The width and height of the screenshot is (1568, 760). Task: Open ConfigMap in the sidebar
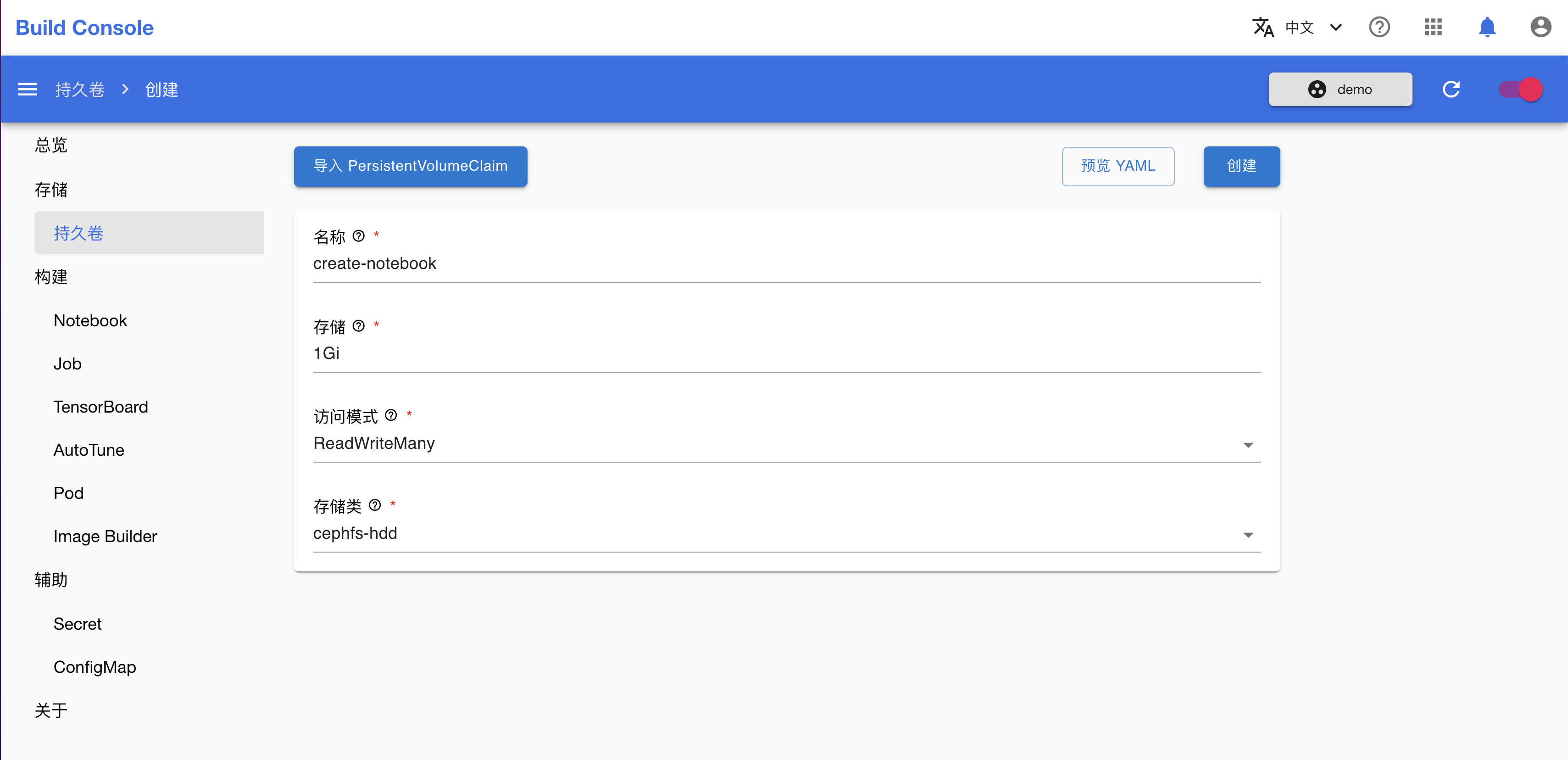pyautogui.click(x=95, y=667)
